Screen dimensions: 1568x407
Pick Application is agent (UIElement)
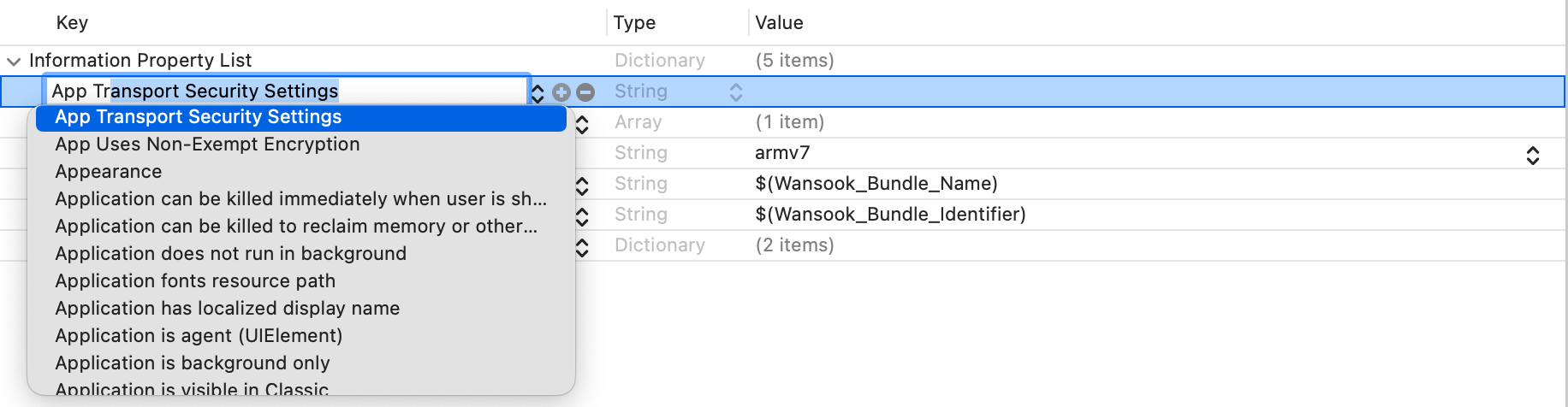click(x=199, y=336)
